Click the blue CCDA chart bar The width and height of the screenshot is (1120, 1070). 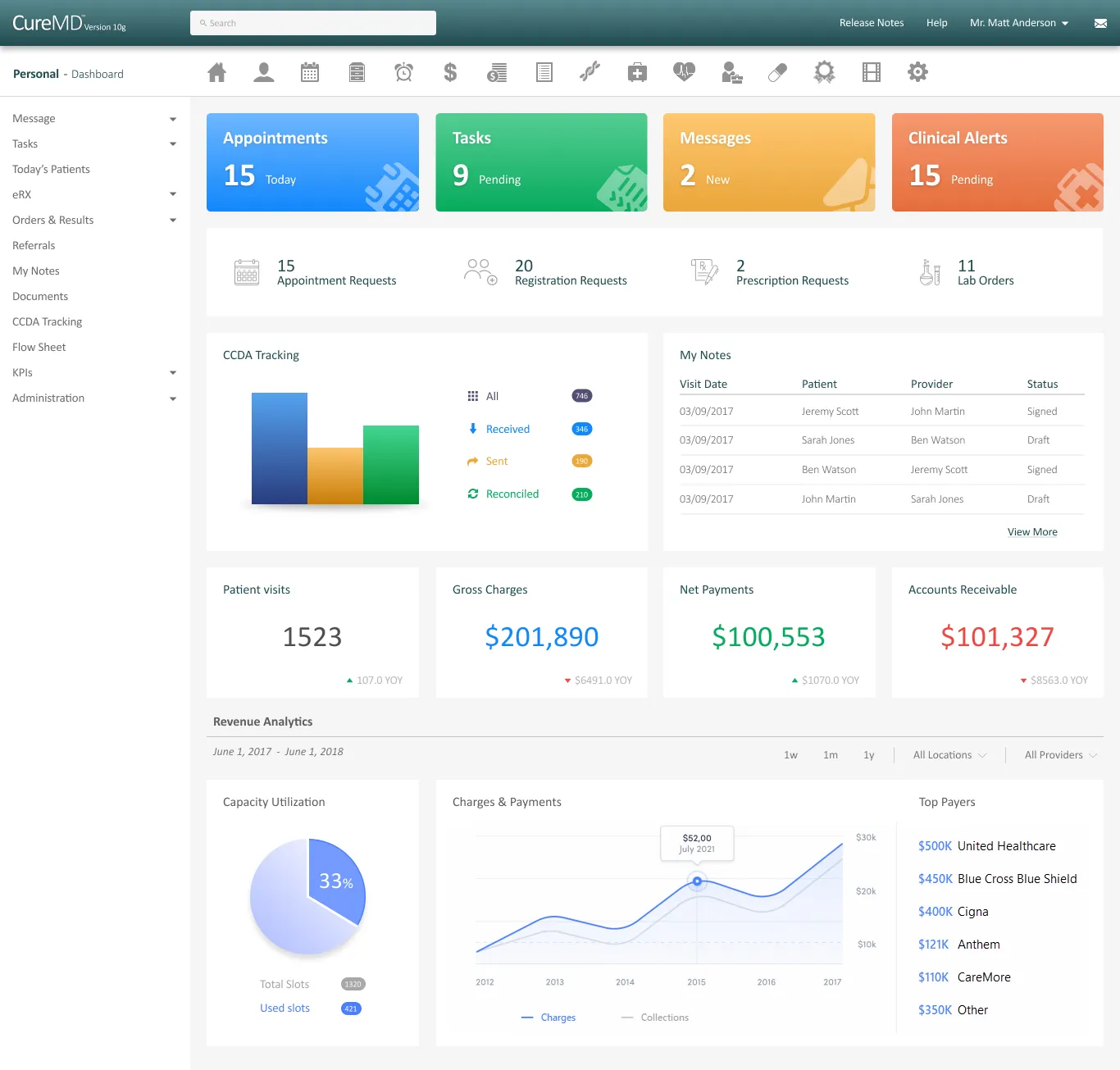pos(280,448)
